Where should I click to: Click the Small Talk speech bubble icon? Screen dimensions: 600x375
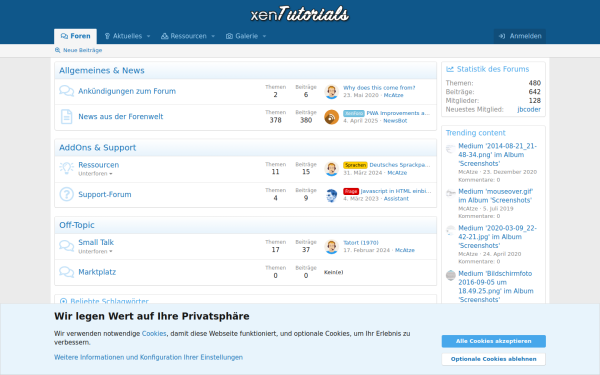tap(66, 246)
